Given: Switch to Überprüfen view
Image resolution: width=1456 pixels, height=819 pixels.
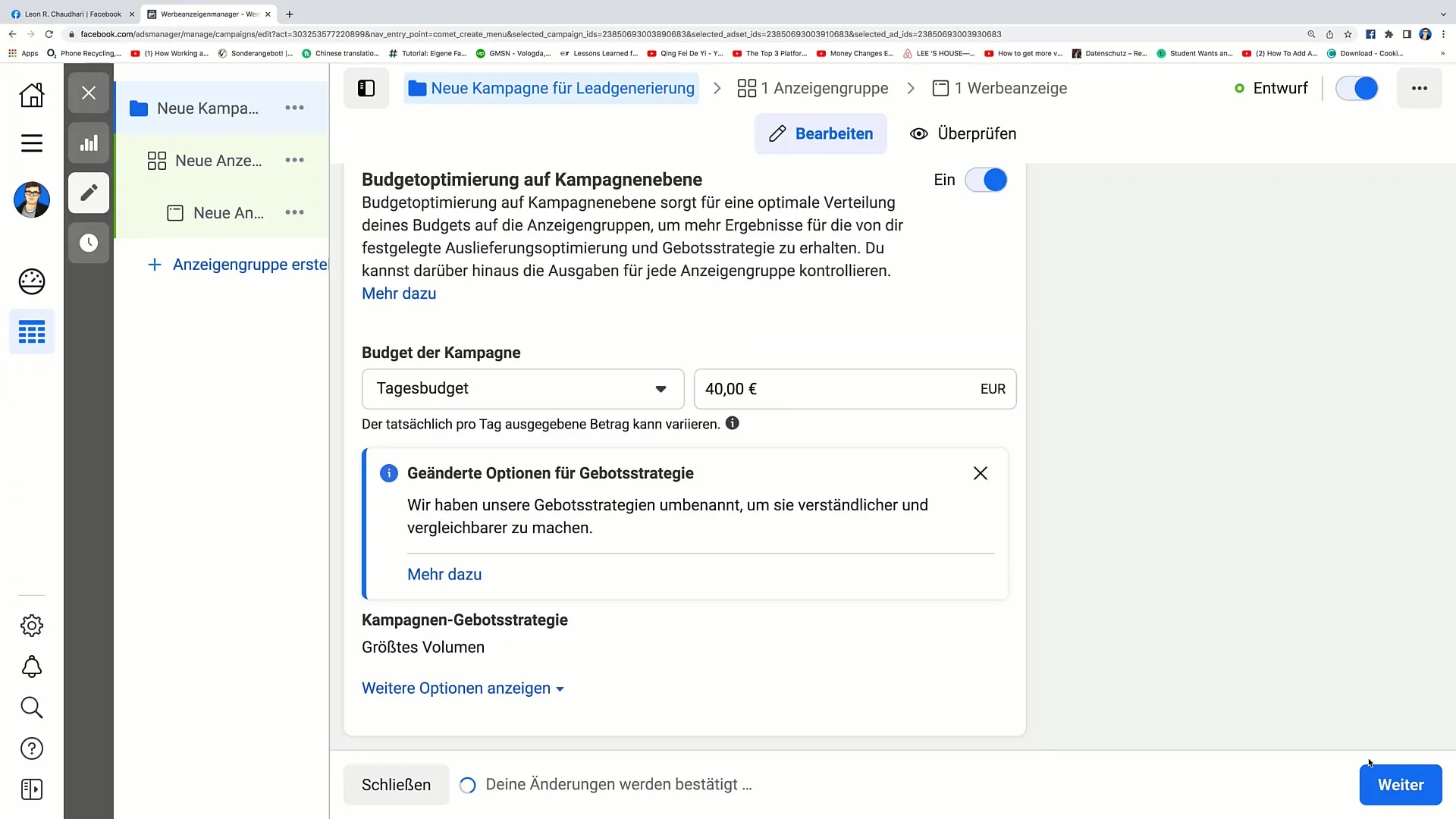Looking at the screenshot, I should [x=963, y=133].
